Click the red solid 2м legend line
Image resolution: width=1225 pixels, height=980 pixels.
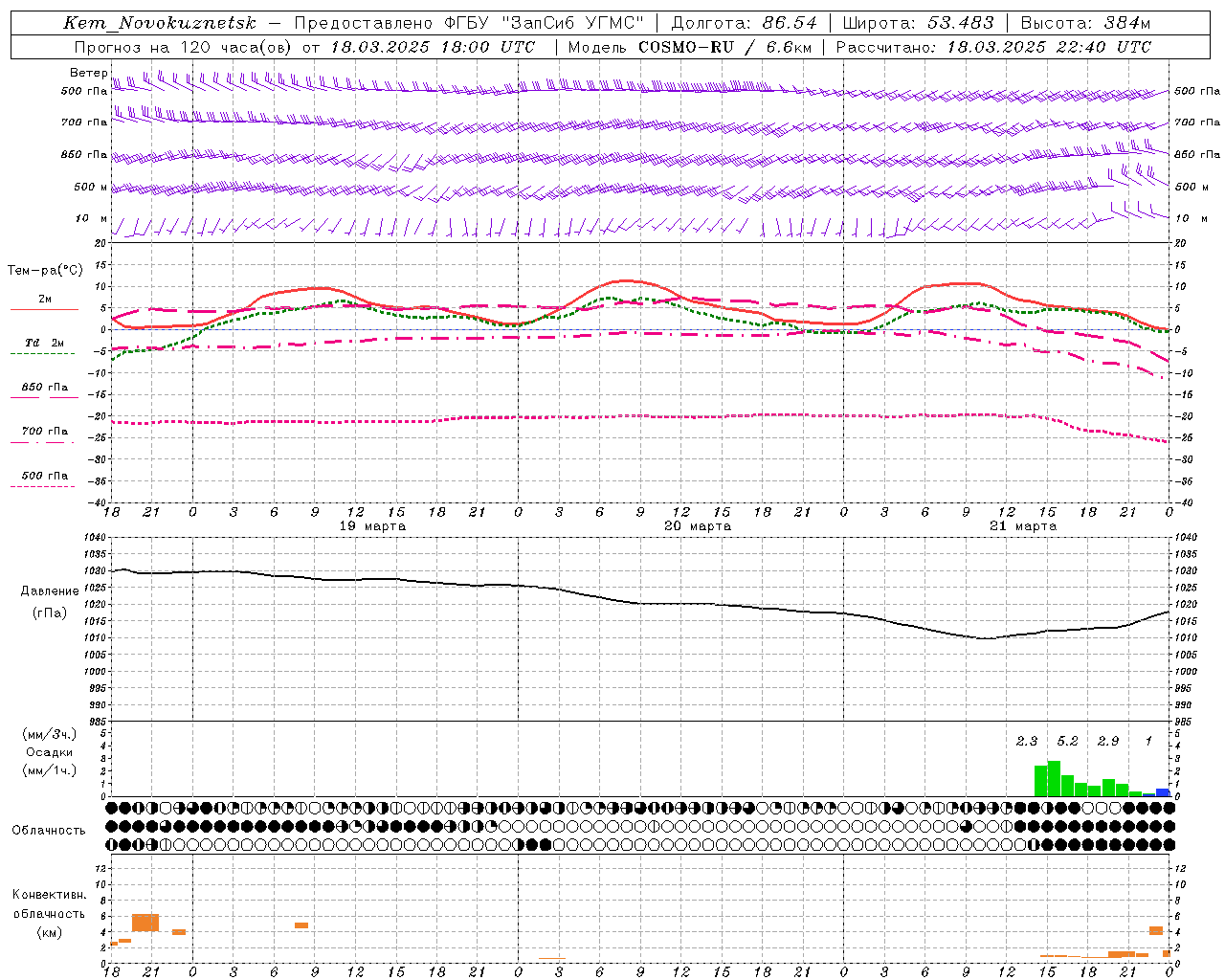(44, 309)
